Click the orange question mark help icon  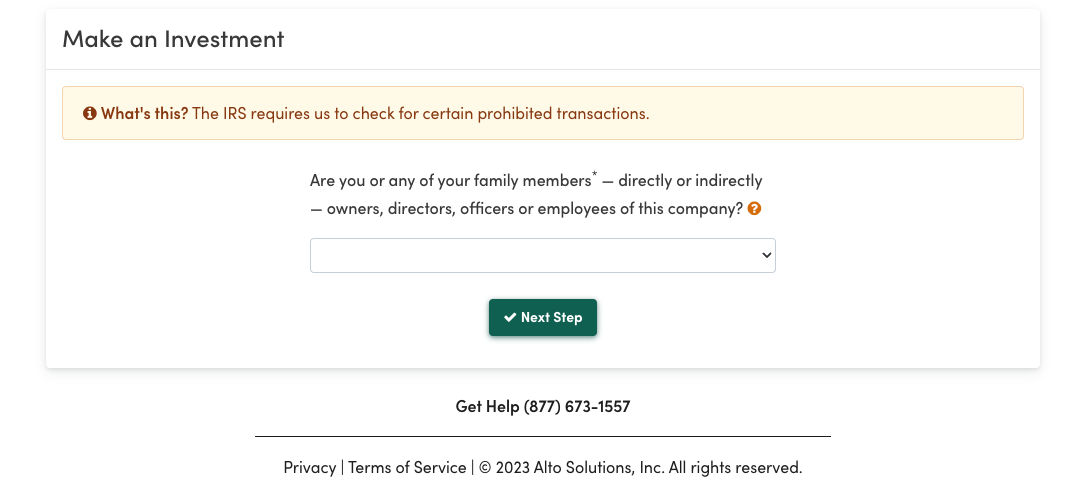tap(754, 208)
